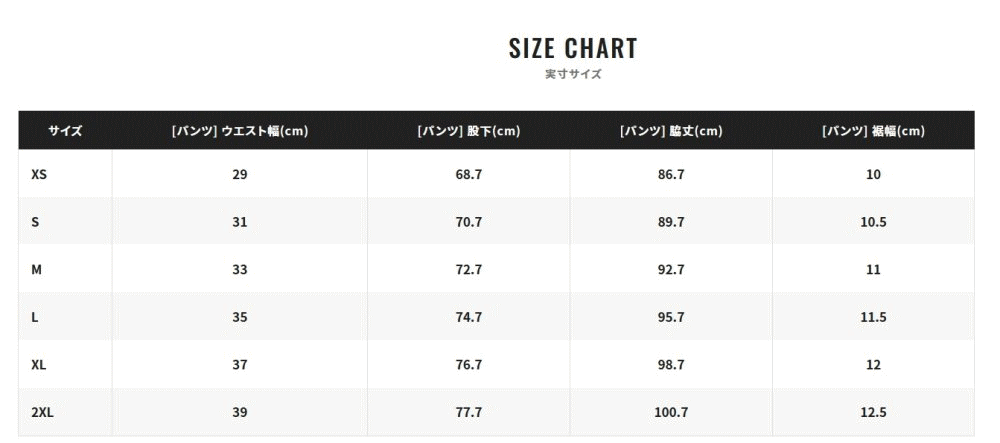Select the 実寸サイズ subtitle text
Screen dimensions: 1000x443
(x=573, y=74)
